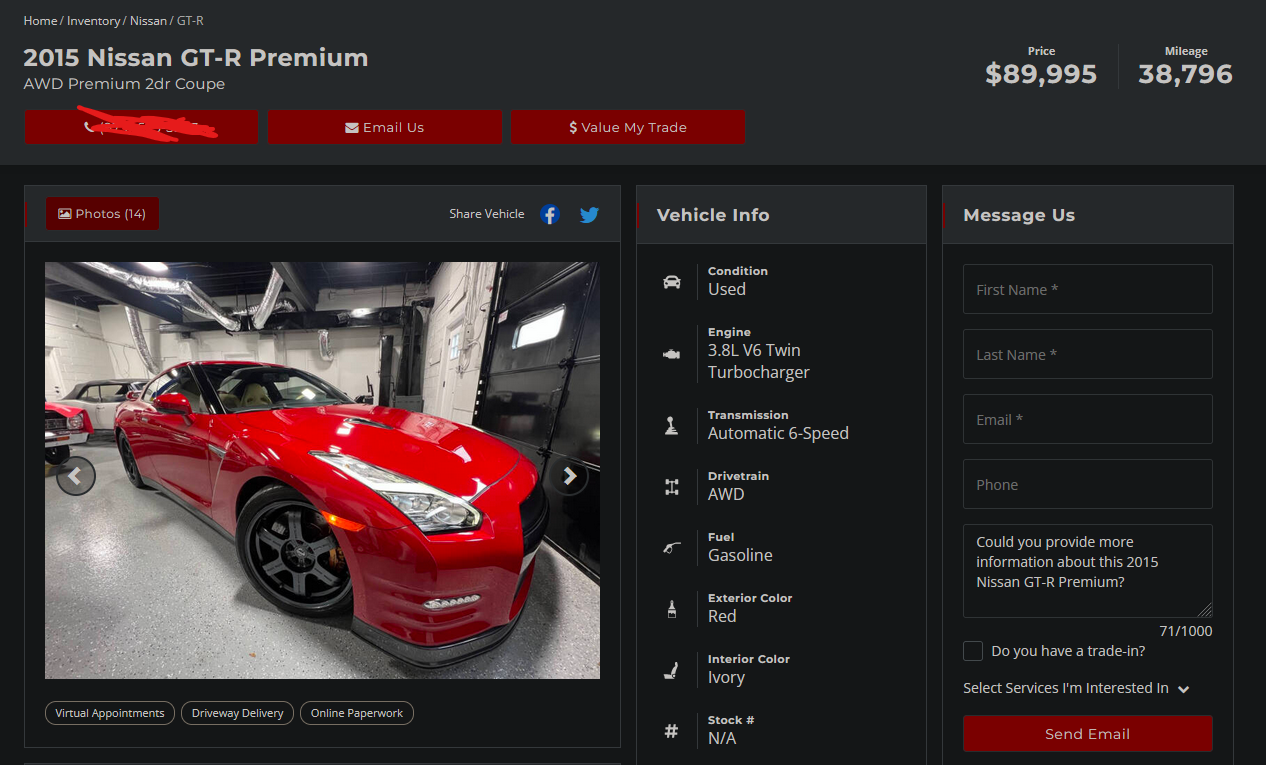Image resolution: width=1266 pixels, height=765 pixels.
Task: Click the Stock number hash icon
Action: tap(671, 731)
